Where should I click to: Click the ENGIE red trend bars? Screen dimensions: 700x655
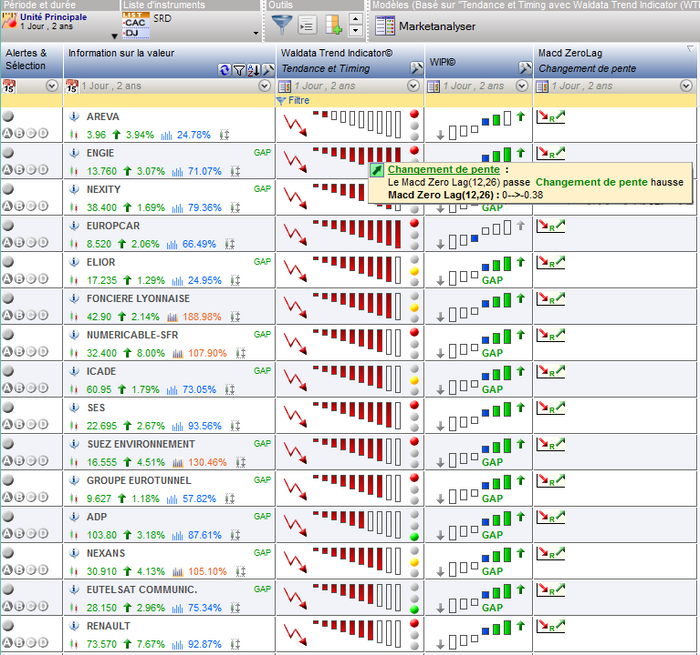357,155
